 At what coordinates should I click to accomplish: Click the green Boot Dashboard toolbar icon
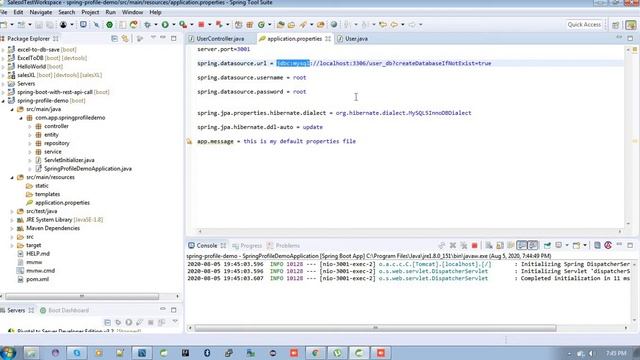[x=109, y=24]
